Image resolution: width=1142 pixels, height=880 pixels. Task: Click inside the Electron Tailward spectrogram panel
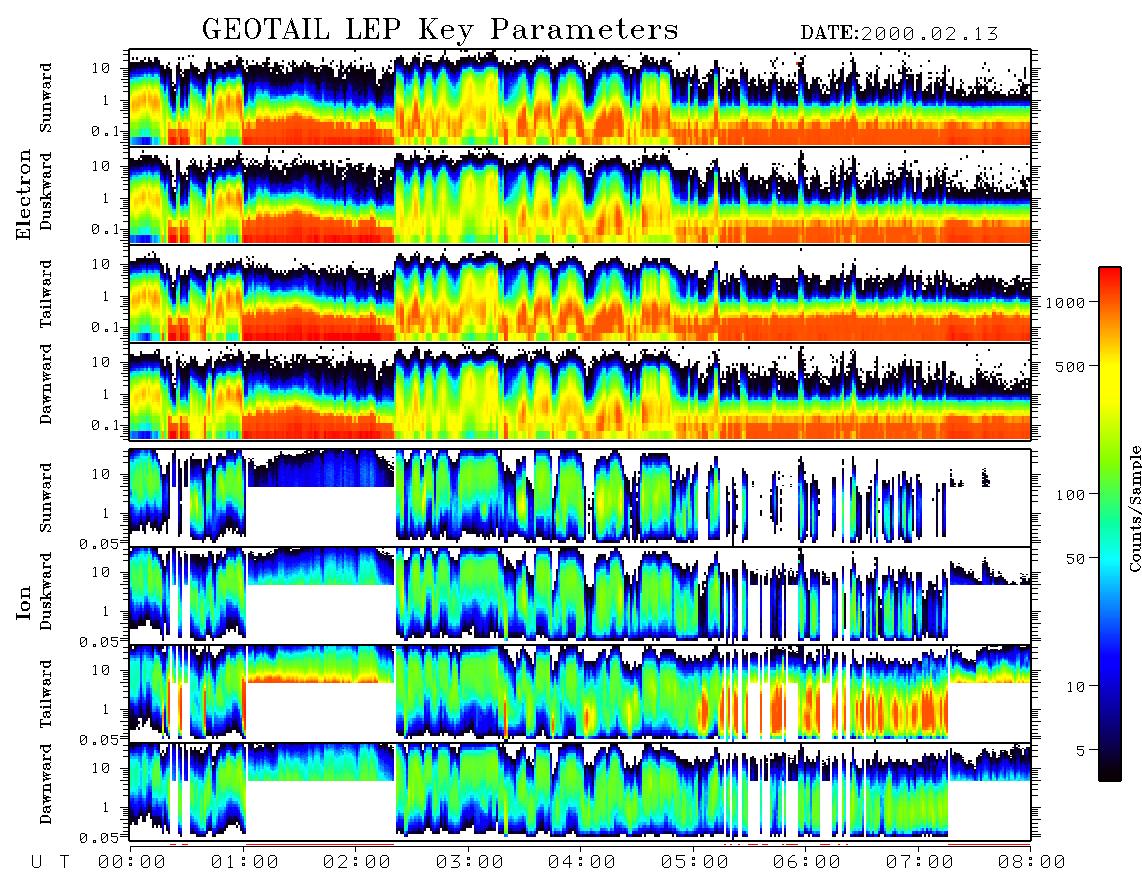[580, 294]
